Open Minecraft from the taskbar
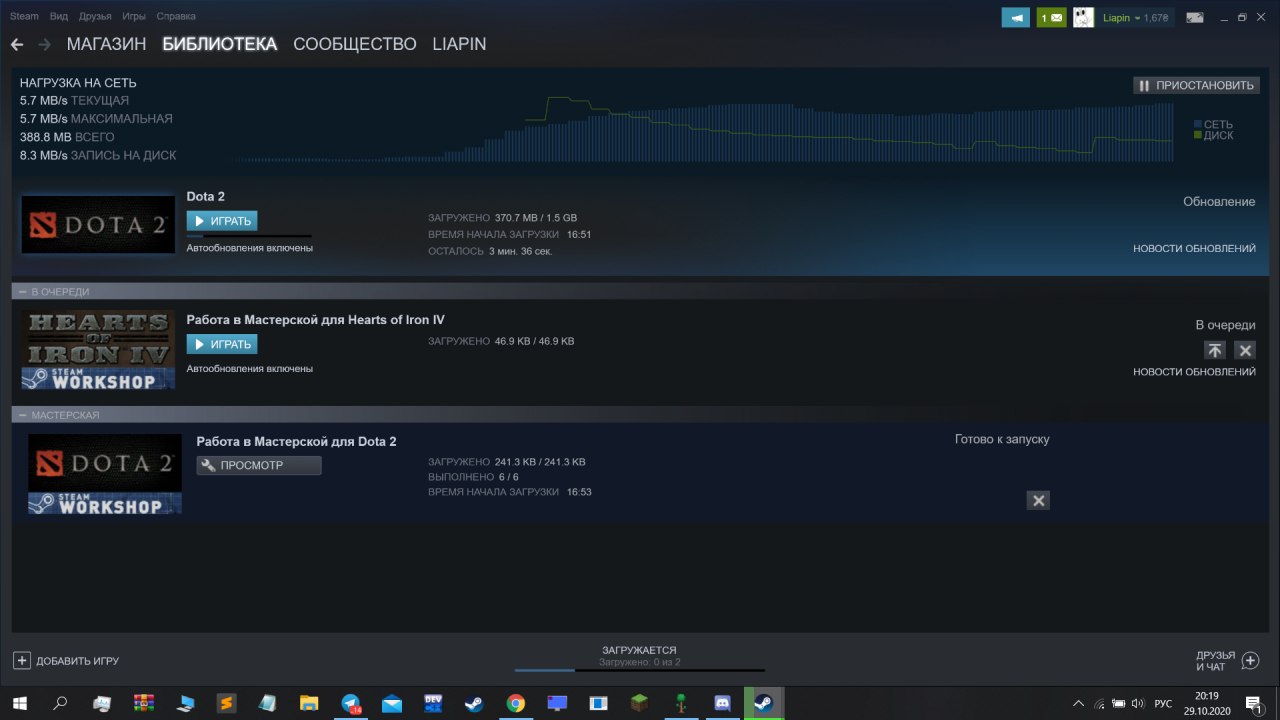Image resolution: width=1280 pixels, height=720 pixels. (x=639, y=703)
